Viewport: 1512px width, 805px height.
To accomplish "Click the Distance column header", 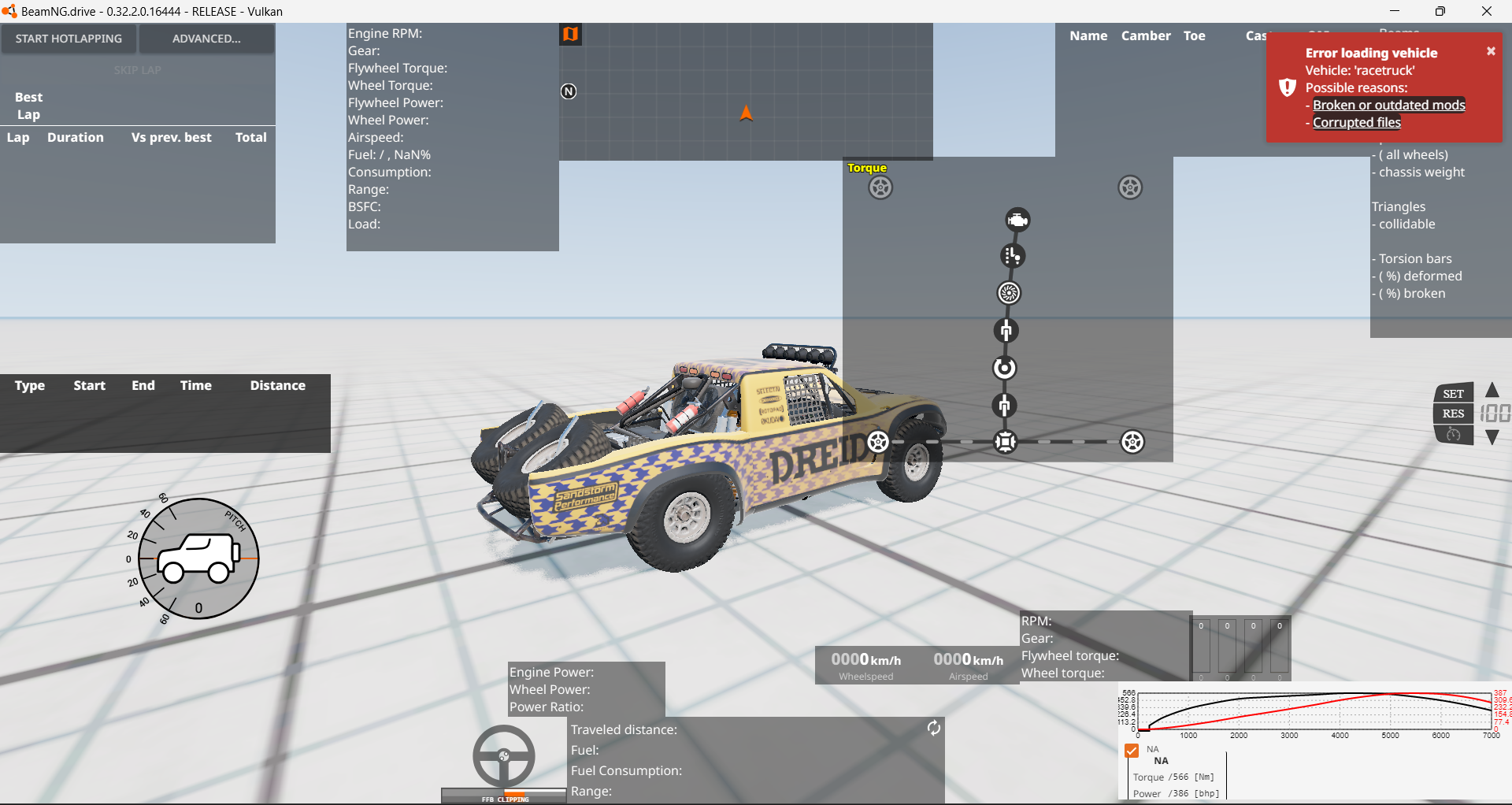I will (x=278, y=385).
